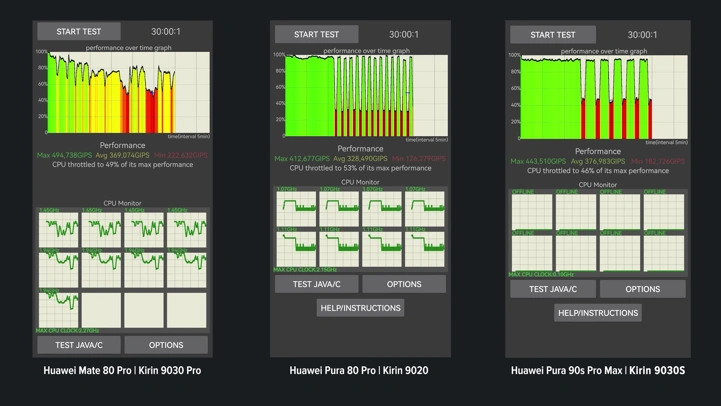Click 'performance over time graph' title on Pura 90s Pro Max
Image resolution: width=721 pixels, height=406 pixels.
click(x=604, y=51)
